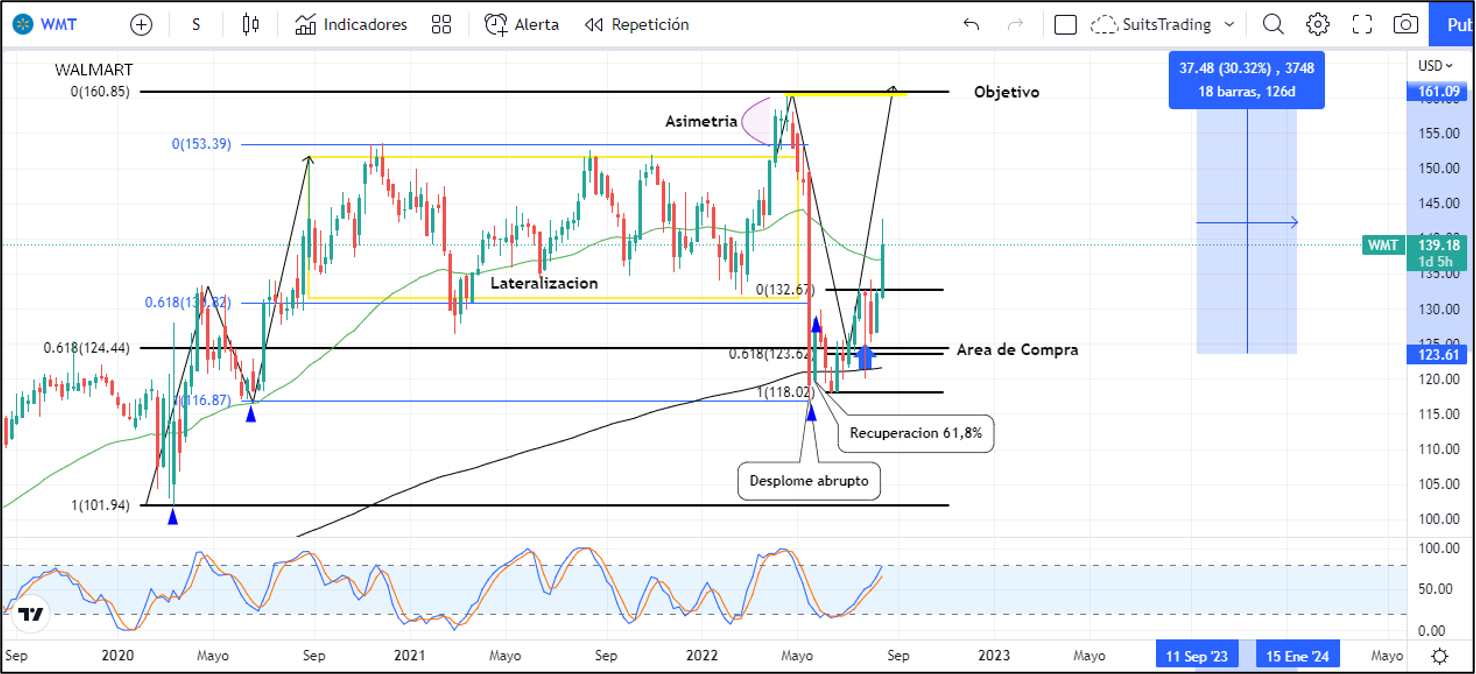Open chart settings gear in toolbar

(1318, 25)
